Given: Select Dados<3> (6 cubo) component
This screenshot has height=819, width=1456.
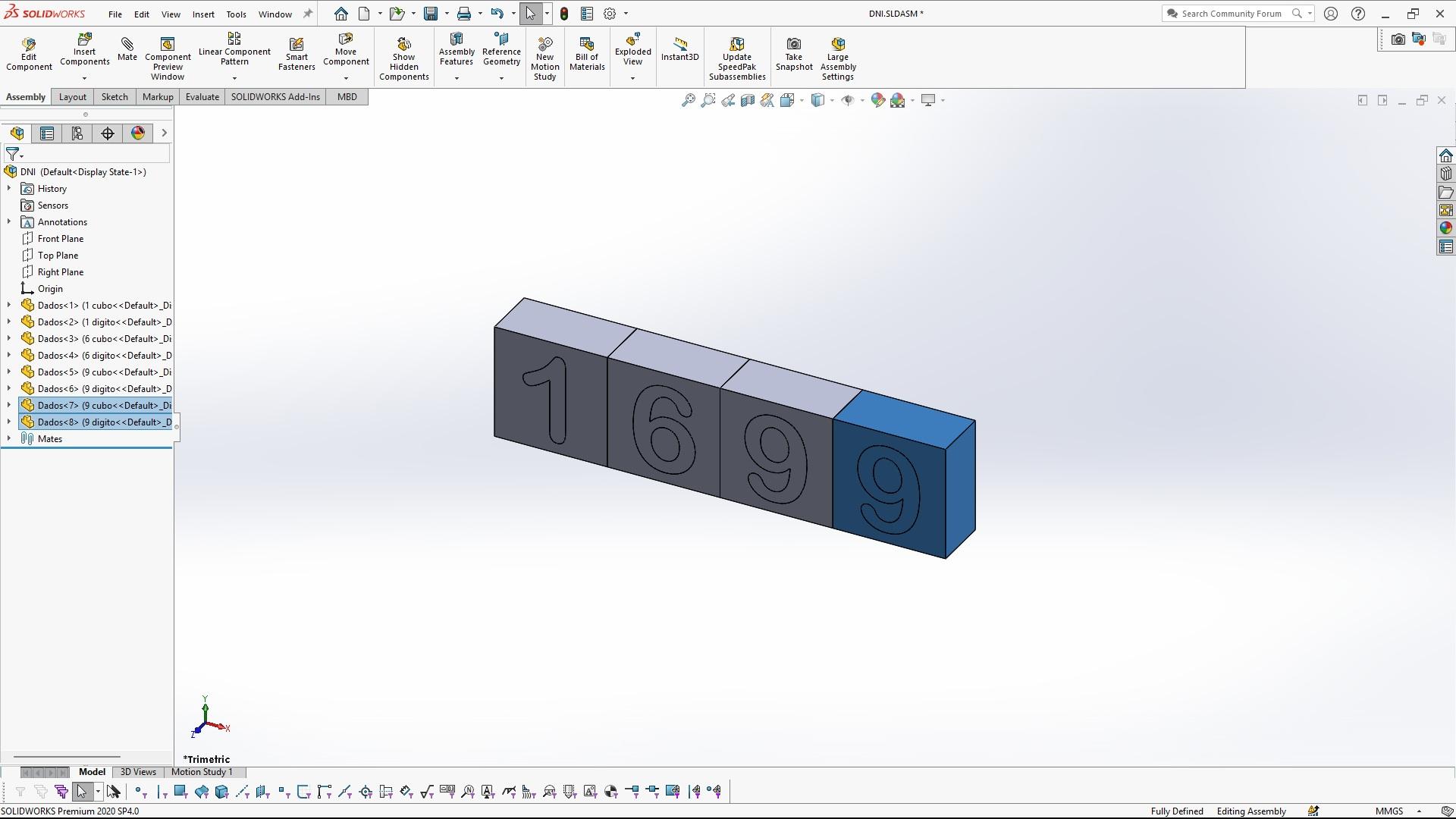Looking at the screenshot, I should tap(96, 339).
